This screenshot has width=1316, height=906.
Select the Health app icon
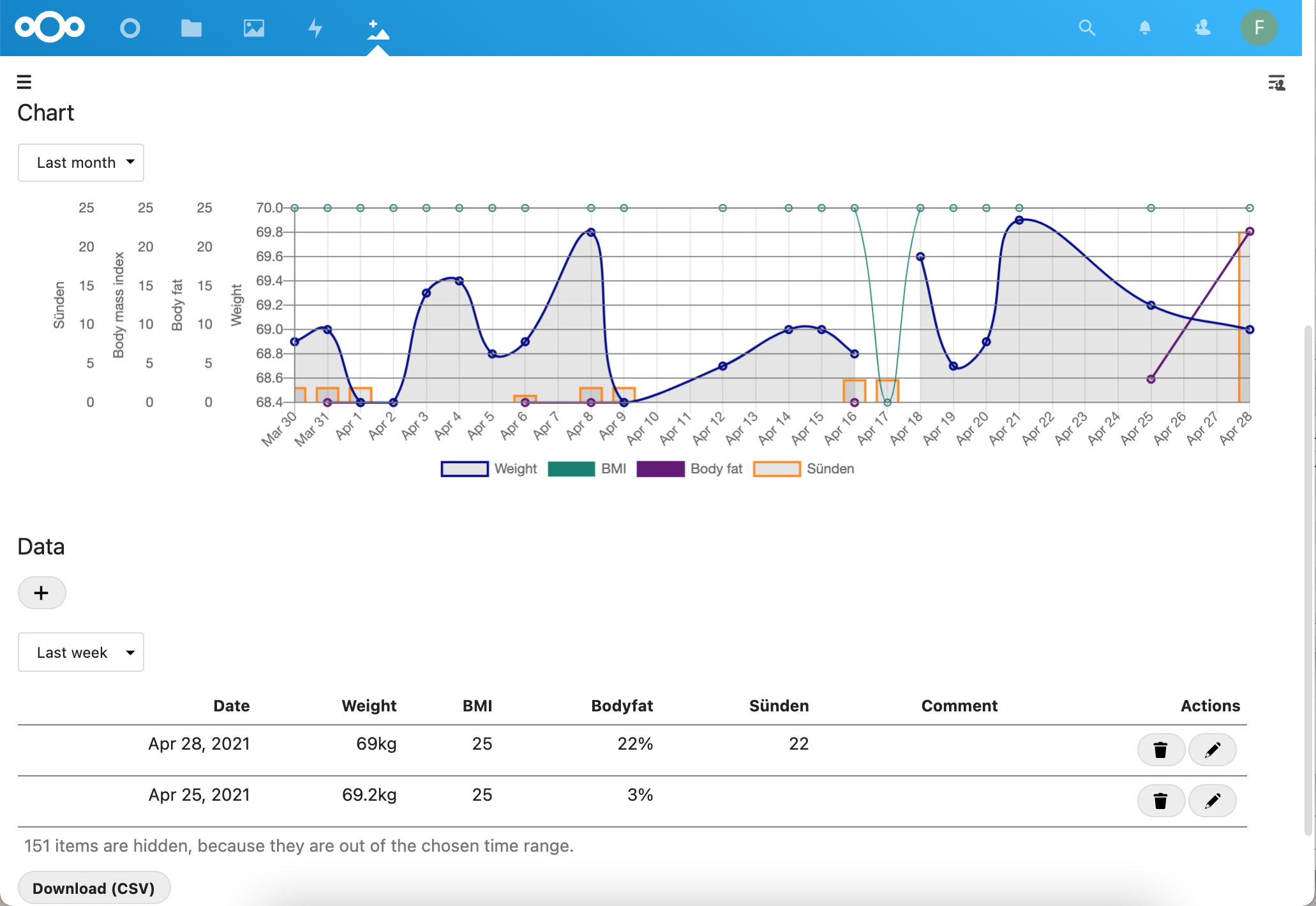pyautogui.click(x=377, y=27)
